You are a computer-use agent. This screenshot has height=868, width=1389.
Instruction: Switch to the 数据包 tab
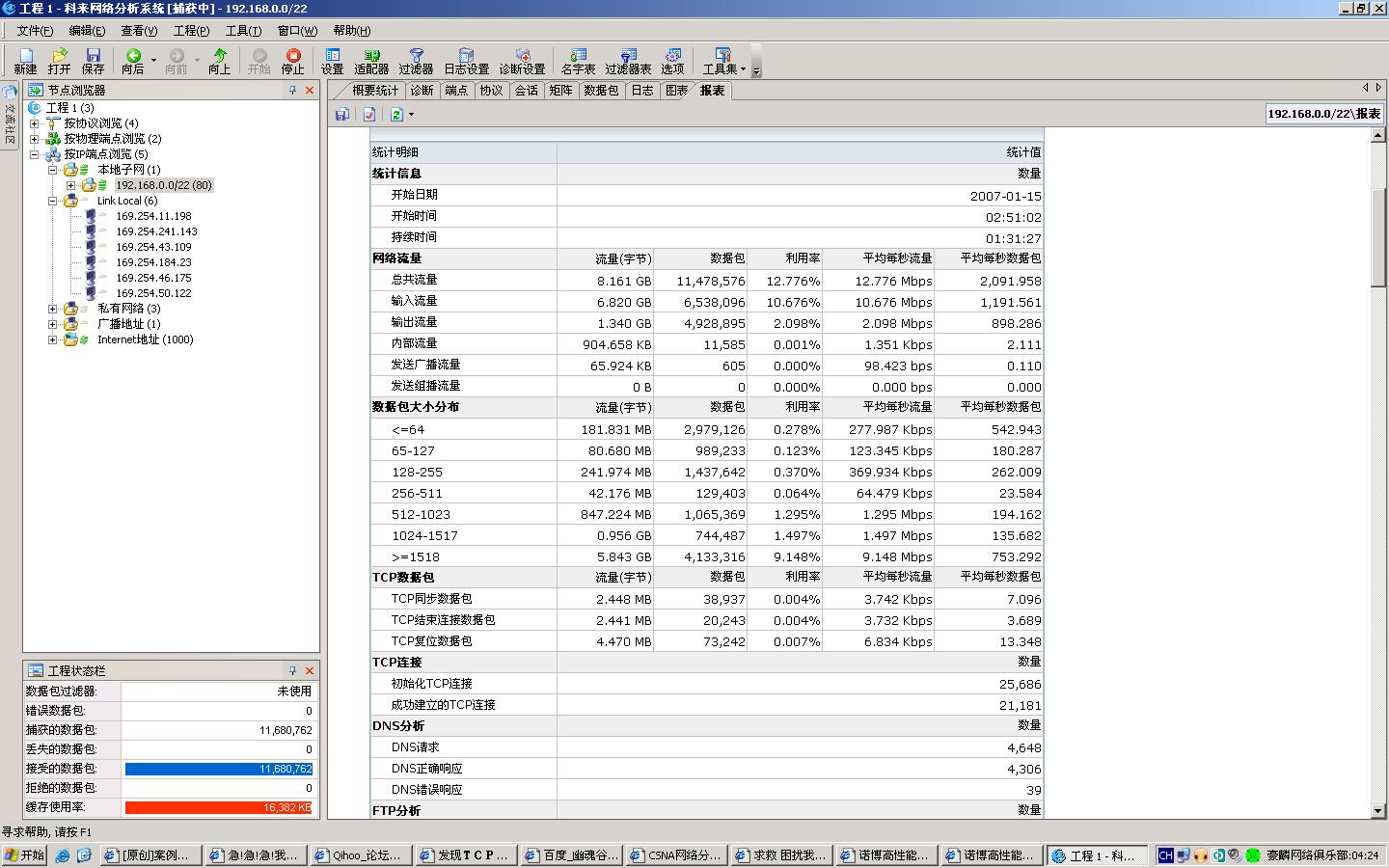pos(601,91)
